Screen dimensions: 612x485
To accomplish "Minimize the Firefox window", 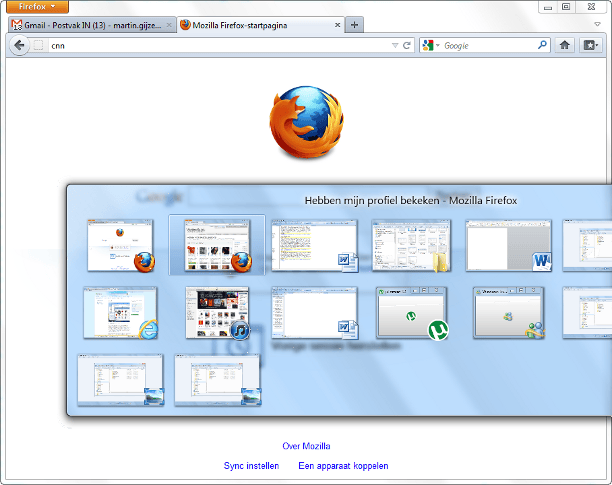I will tap(548, 7).
